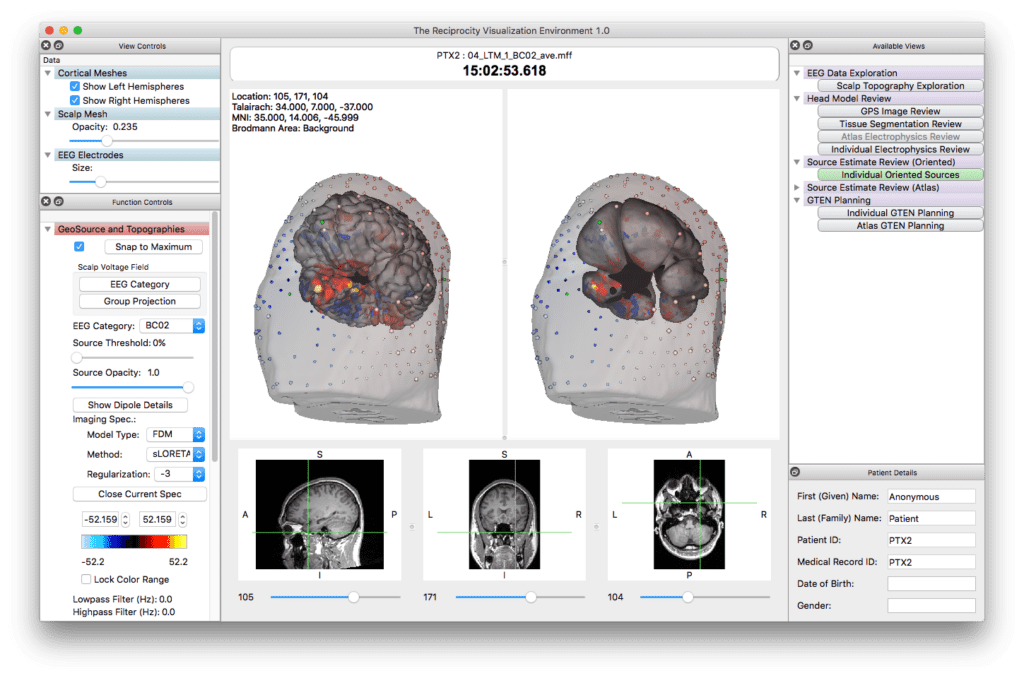Screen dimensions: 1024x678
Task: Expand Source Estimate Review (Atlas) section
Action: tap(797, 187)
